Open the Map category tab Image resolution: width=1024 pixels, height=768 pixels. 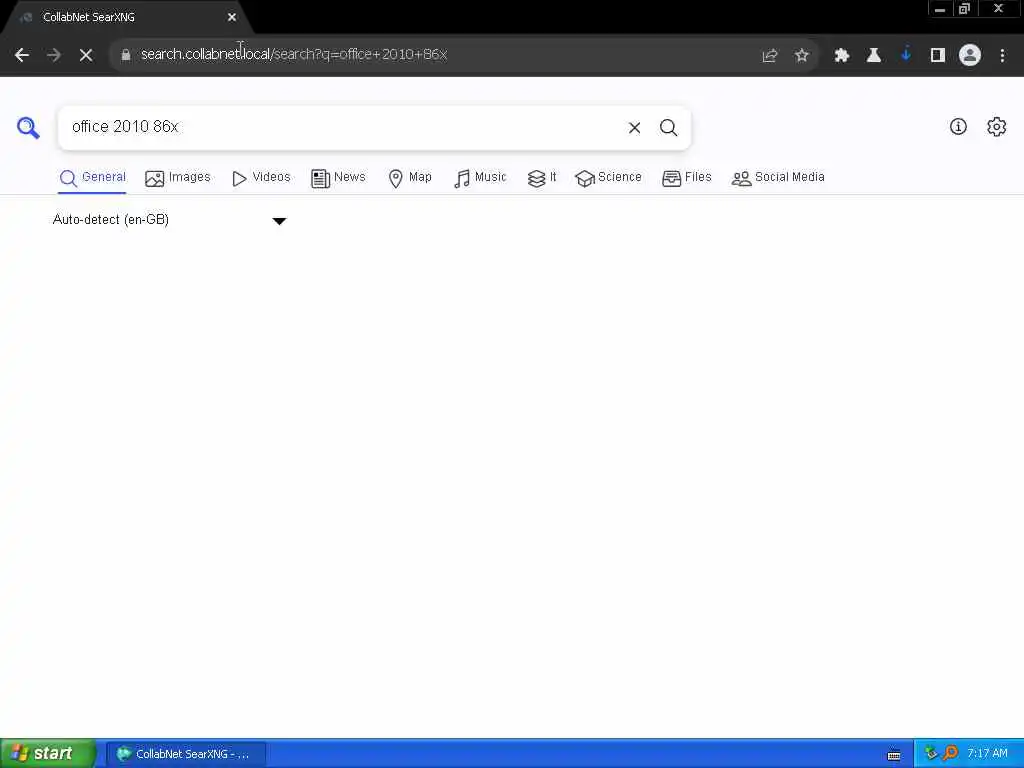click(x=410, y=178)
